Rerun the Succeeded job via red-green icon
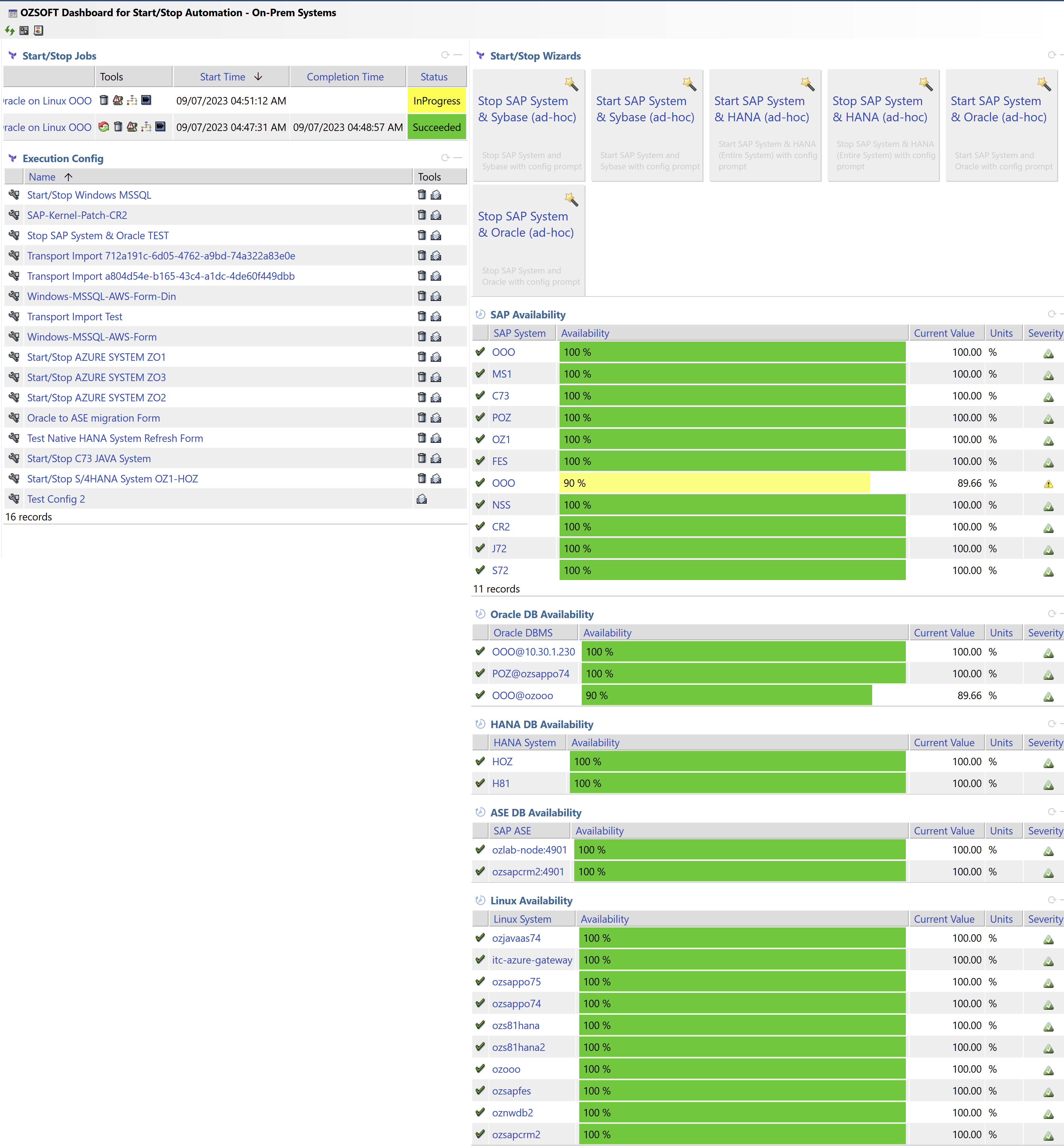The image size is (1064, 1146). coord(104,127)
